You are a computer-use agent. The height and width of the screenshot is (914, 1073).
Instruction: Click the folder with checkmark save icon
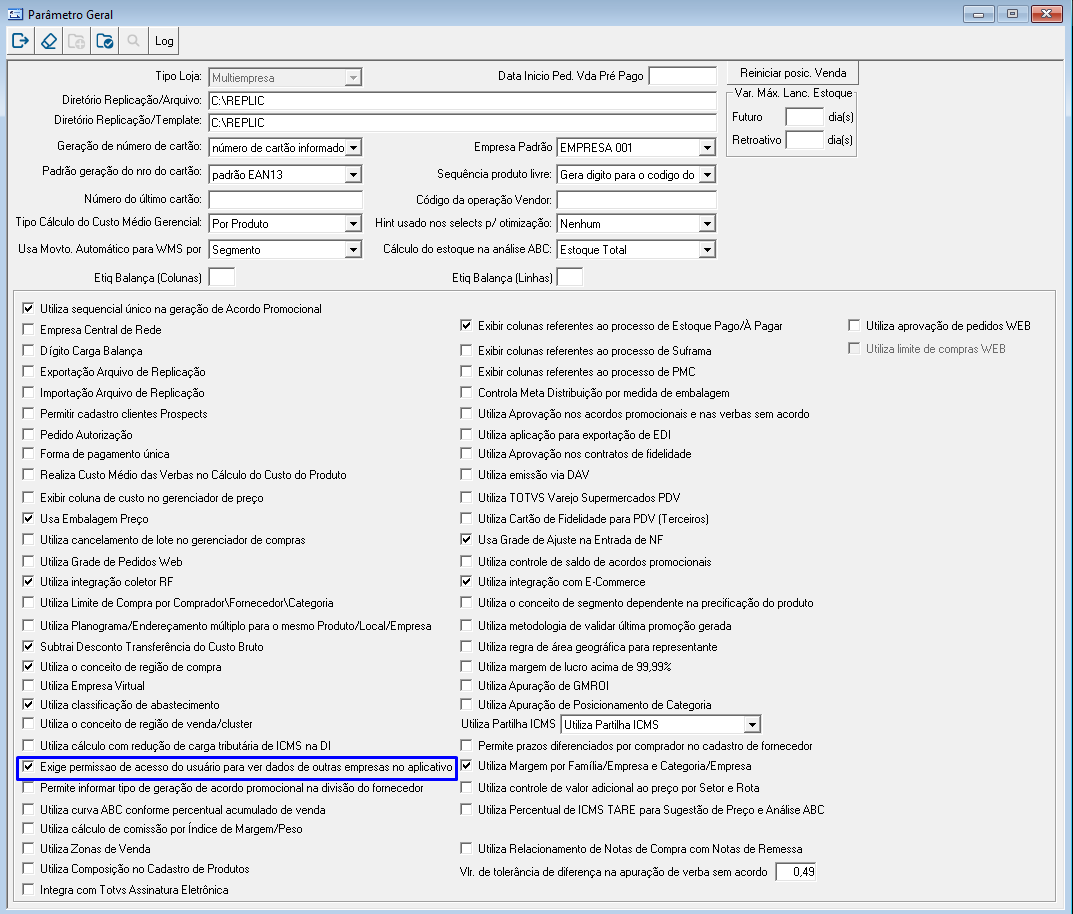pyautogui.click(x=105, y=41)
